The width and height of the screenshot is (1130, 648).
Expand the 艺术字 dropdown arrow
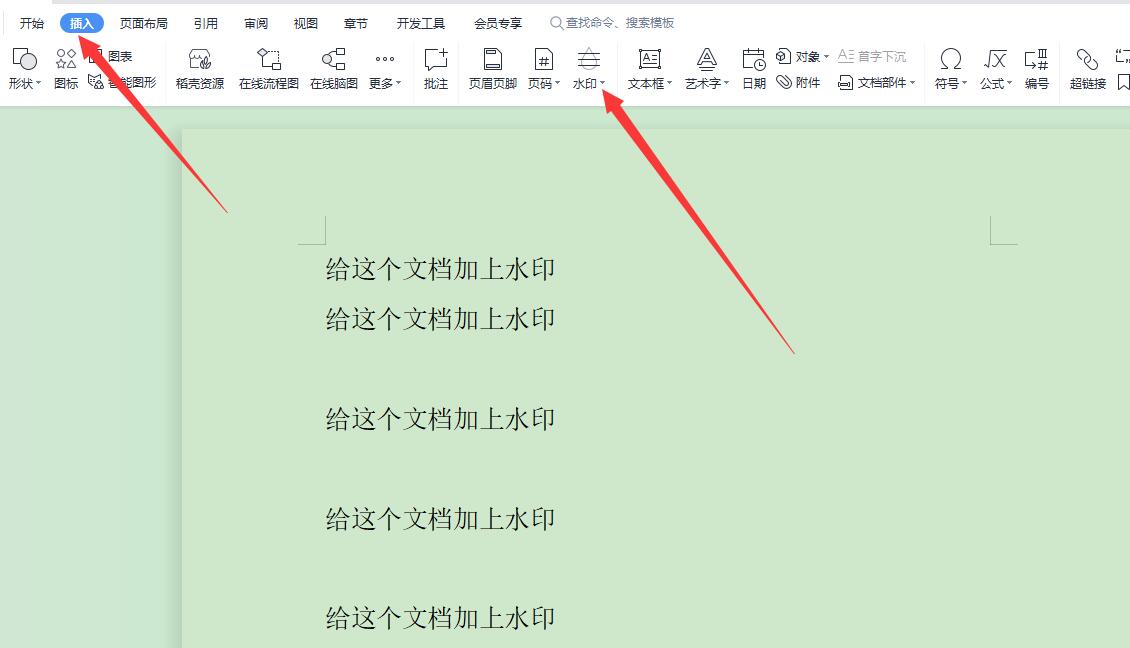pos(726,84)
